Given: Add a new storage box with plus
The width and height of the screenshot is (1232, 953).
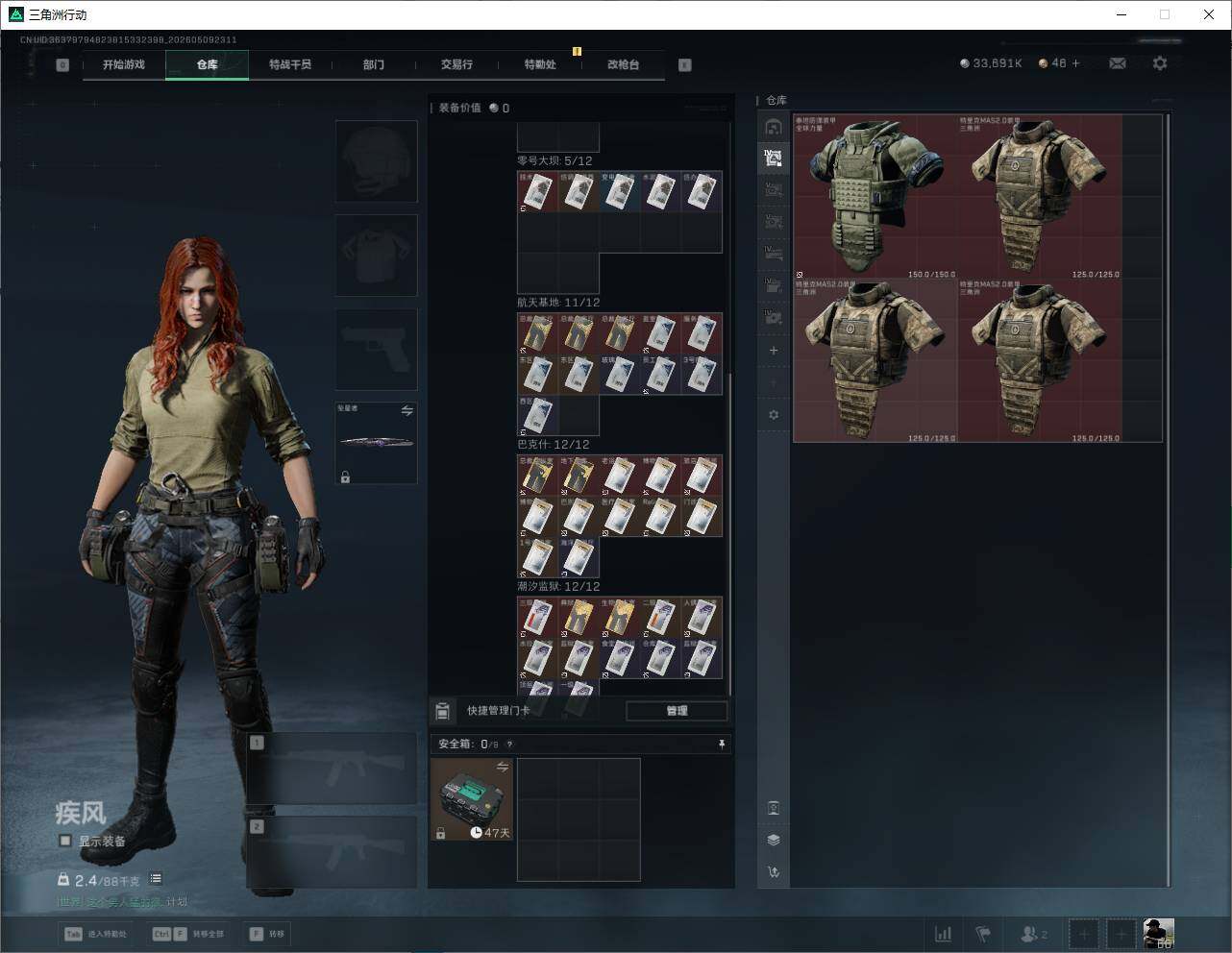Looking at the screenshot, I should pos(774,351).
